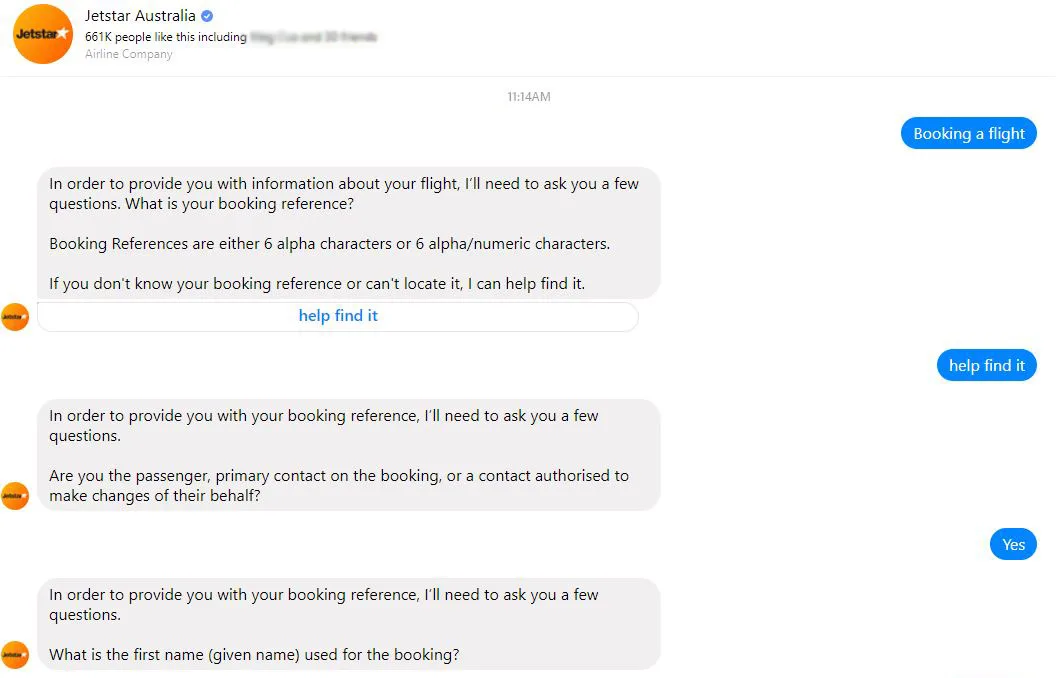This screenshot has width=1064, height=678.
Task: Click the Booking References 6 alpha characters line
Action: click(329, 244)
